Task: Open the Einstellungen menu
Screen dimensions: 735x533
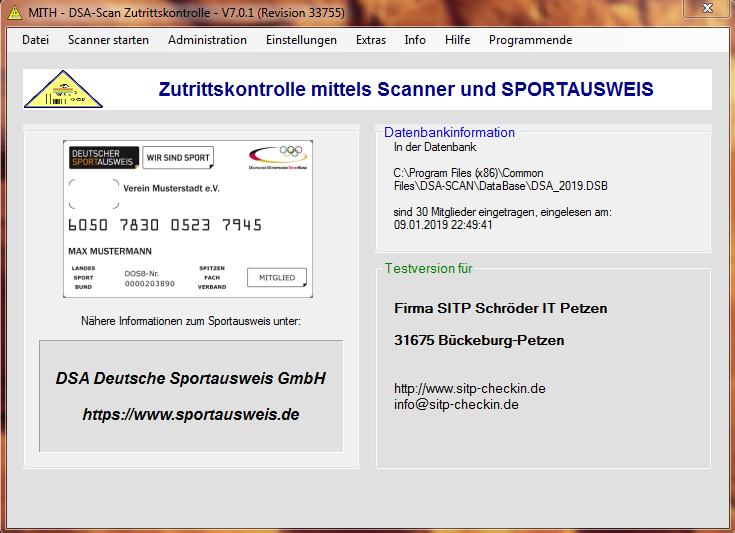Action: point(301,40)
